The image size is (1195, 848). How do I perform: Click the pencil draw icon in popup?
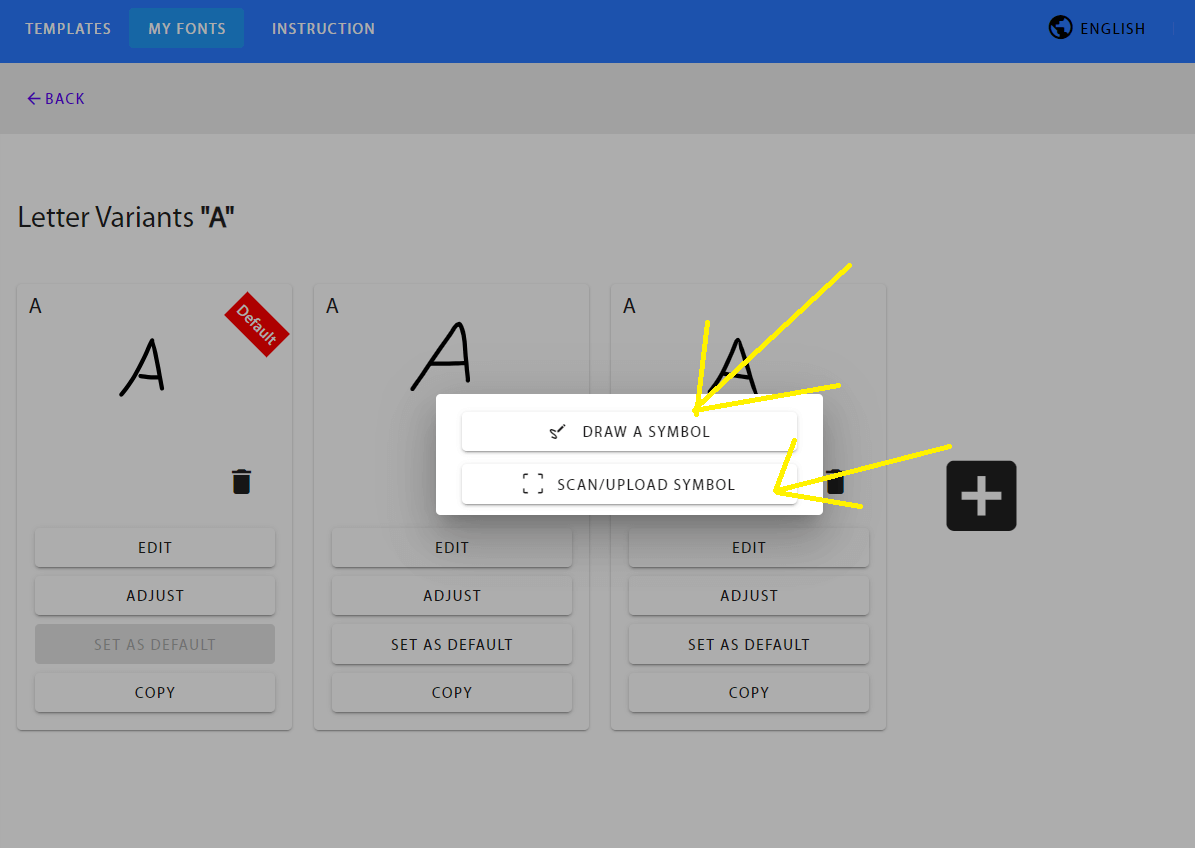[x=558, y=432]
